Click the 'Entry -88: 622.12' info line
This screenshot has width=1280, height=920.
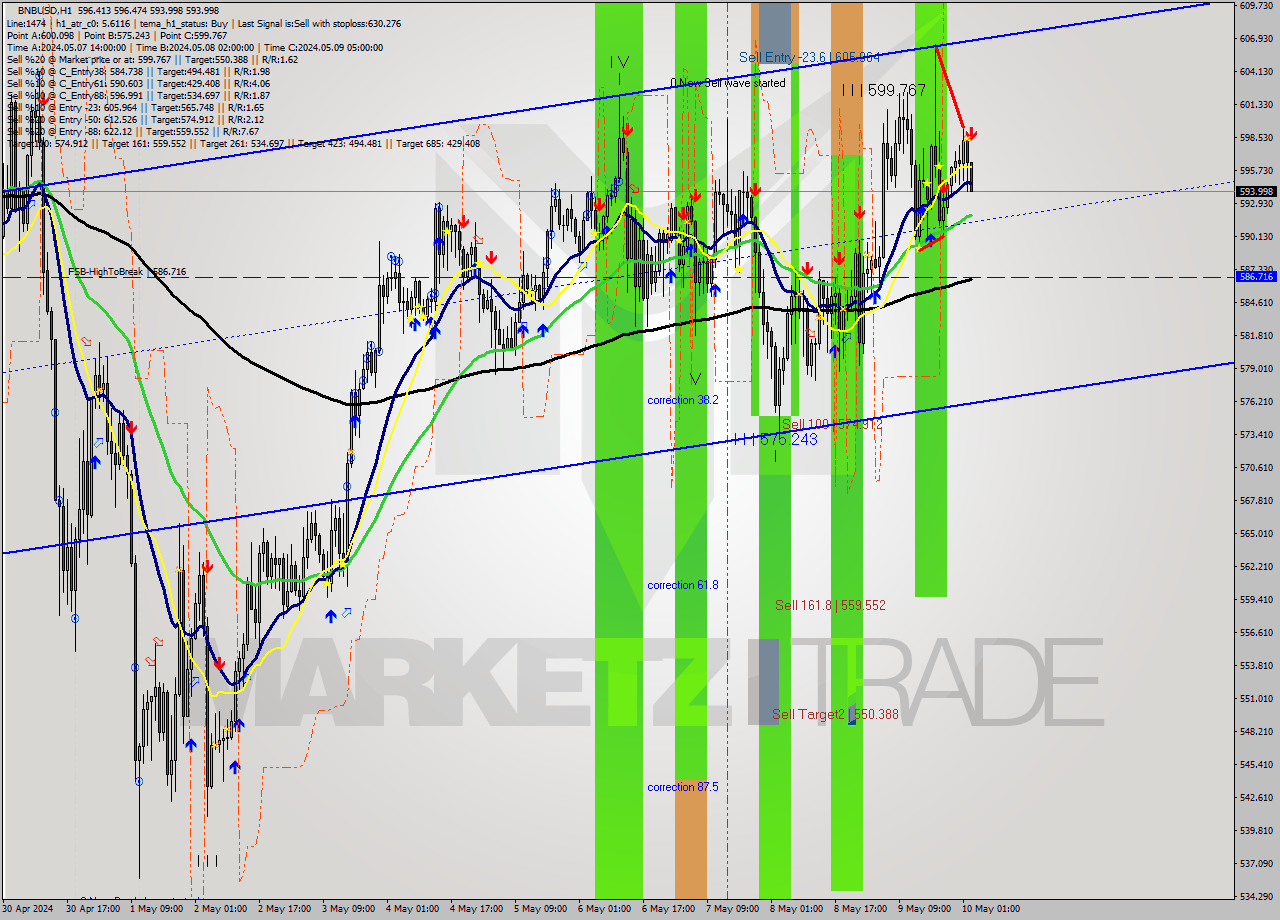(133, 131)
